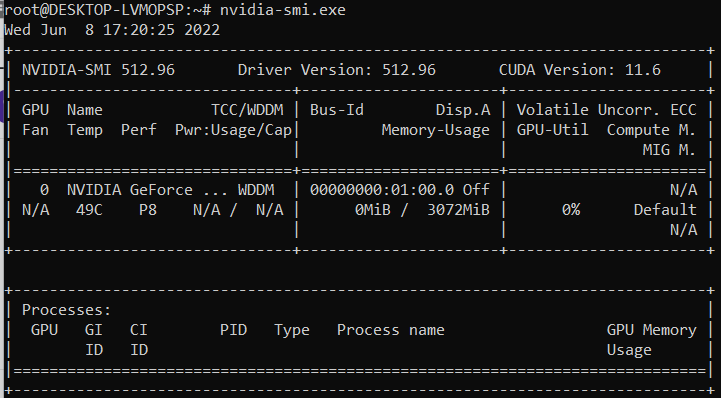
Task: Click the NVIDIA GeForce ... GPU name
Action: pos(130,190)
